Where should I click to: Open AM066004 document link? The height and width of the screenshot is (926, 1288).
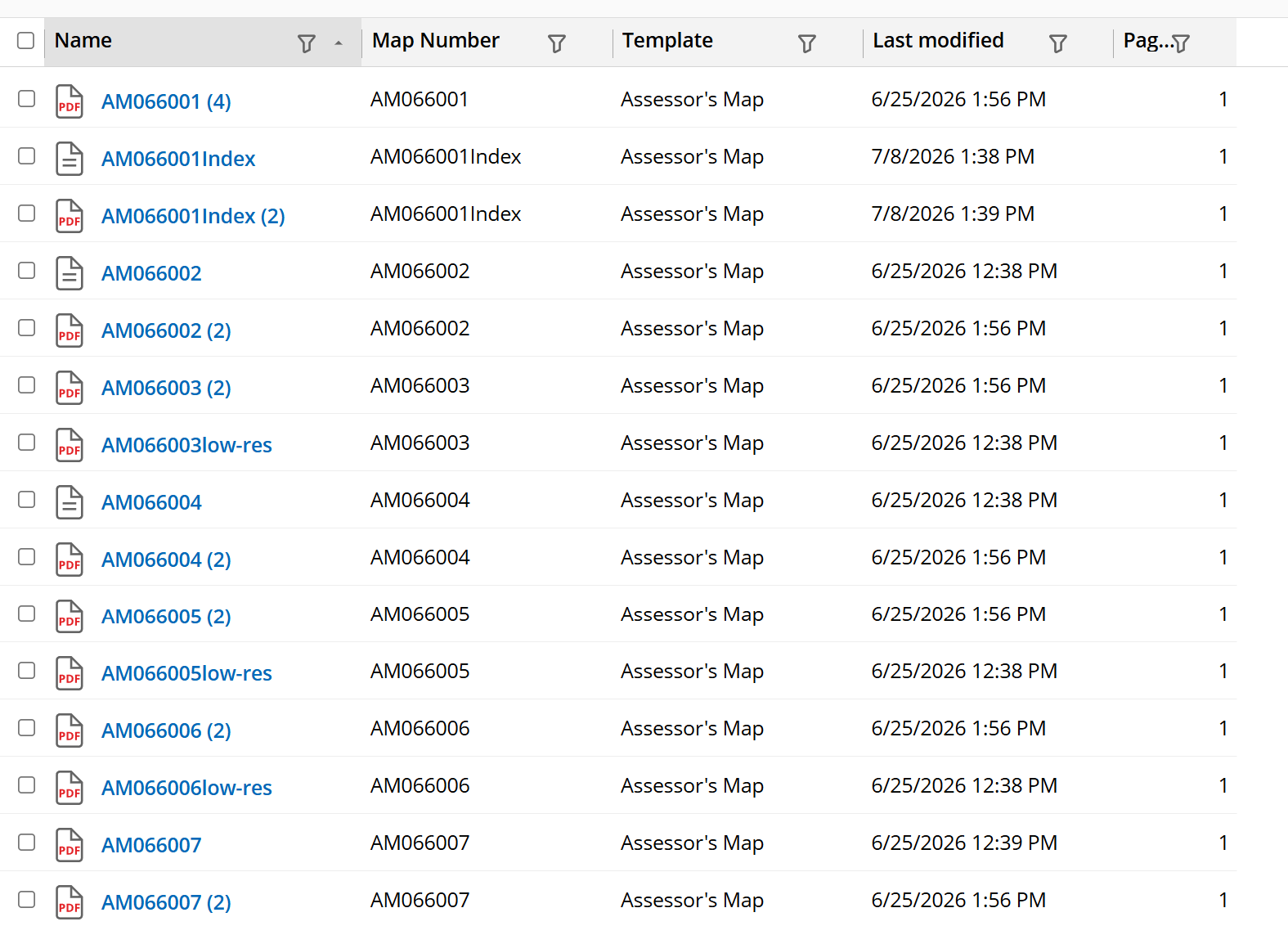(151, 502)
